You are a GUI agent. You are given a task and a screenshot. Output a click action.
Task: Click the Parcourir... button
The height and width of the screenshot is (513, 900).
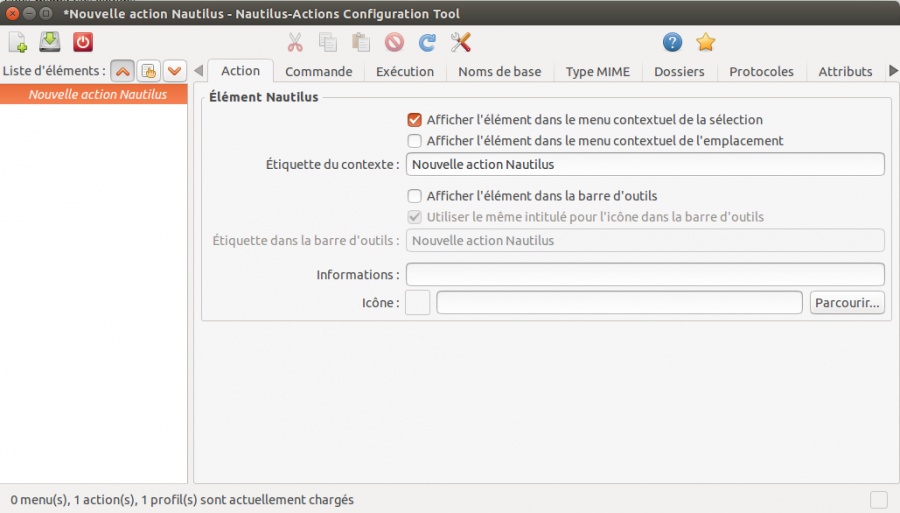(847, 302)
